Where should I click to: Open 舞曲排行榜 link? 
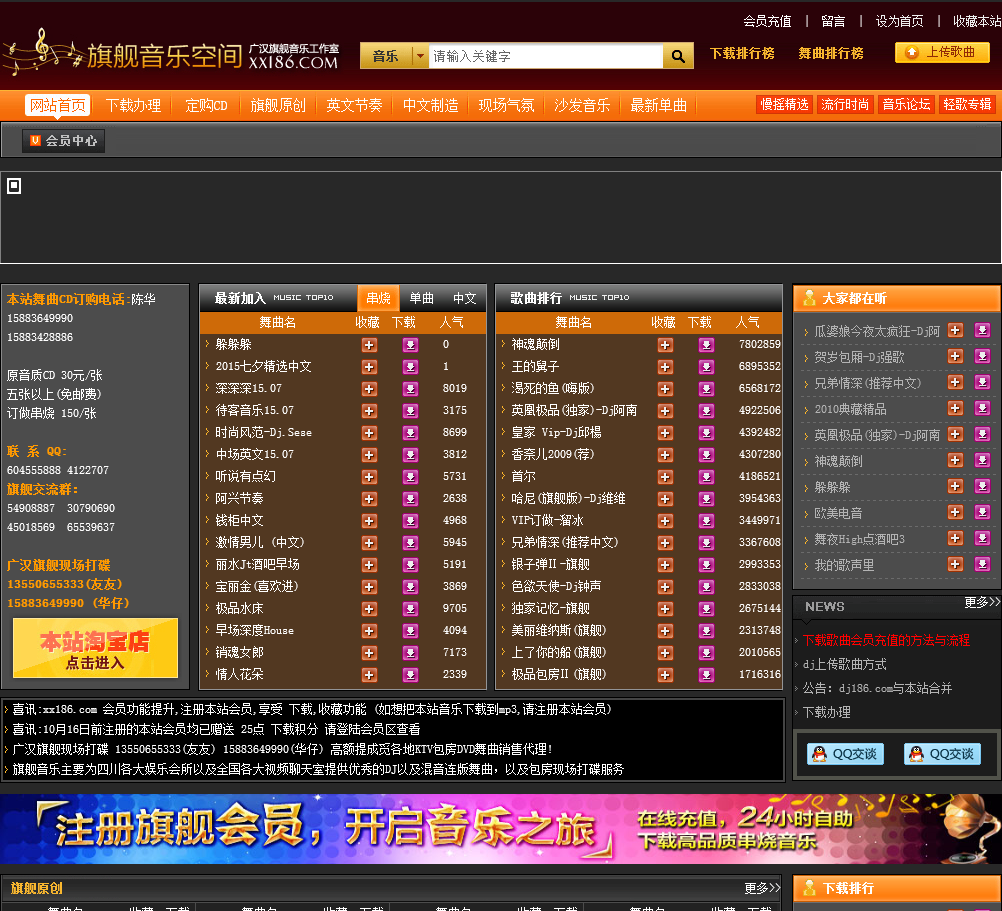pos(831,54)
